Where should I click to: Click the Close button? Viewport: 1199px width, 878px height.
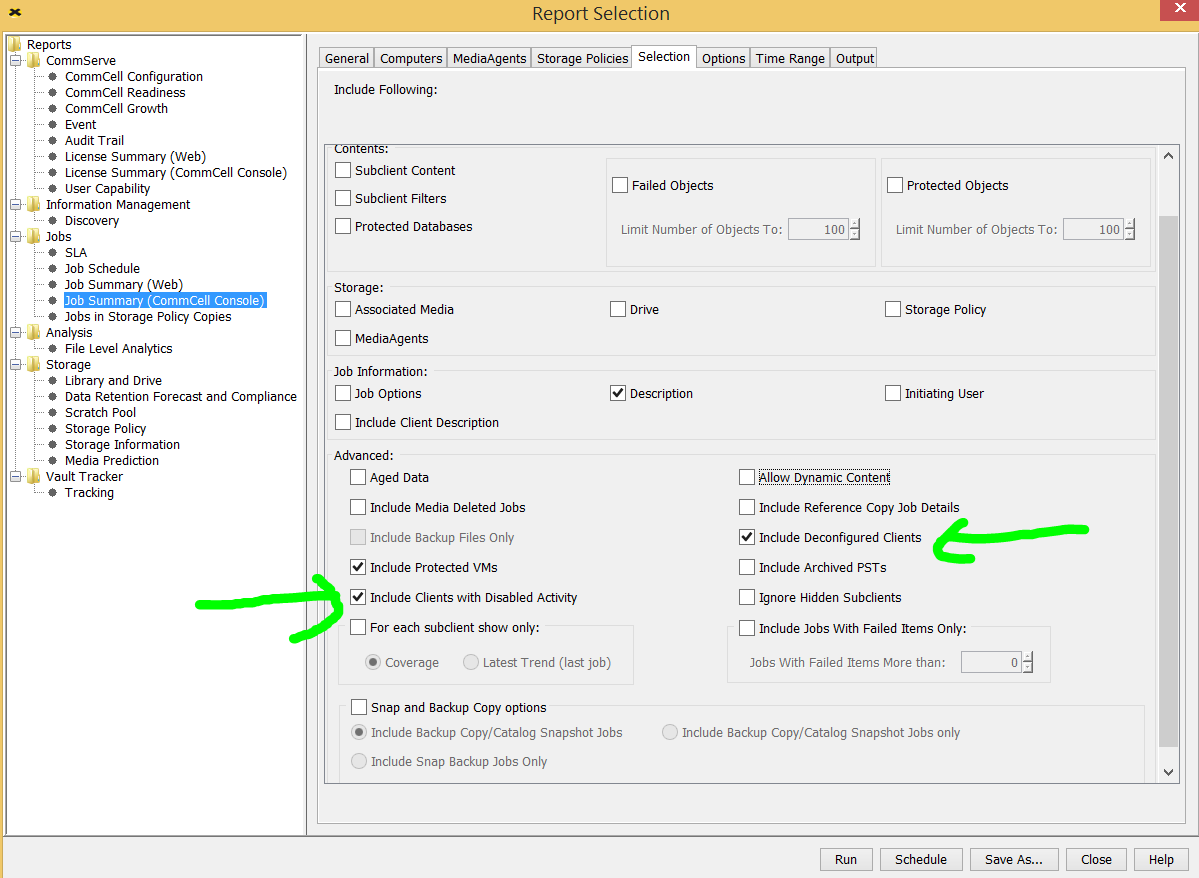click(1096, 860)
